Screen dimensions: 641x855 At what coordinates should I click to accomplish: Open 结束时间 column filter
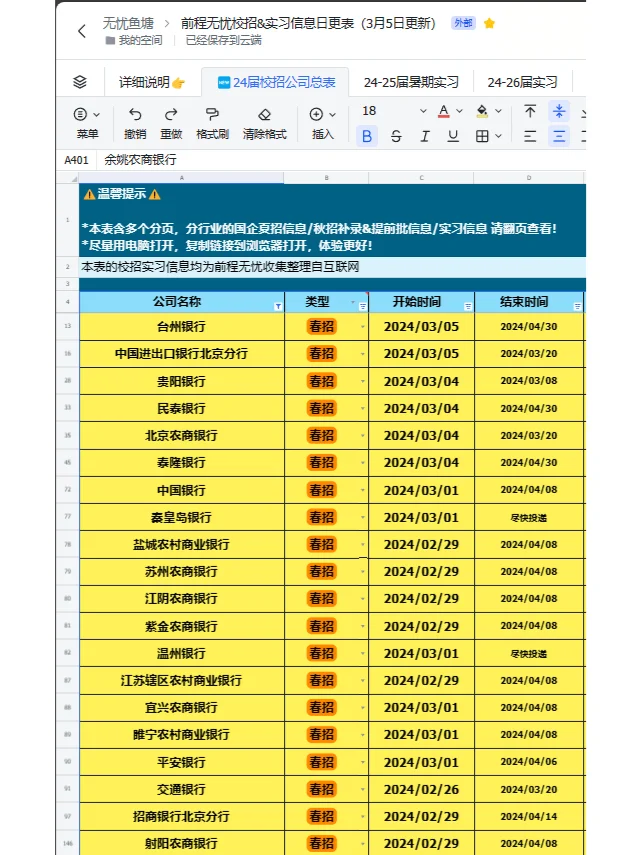[x=577, y=306]
